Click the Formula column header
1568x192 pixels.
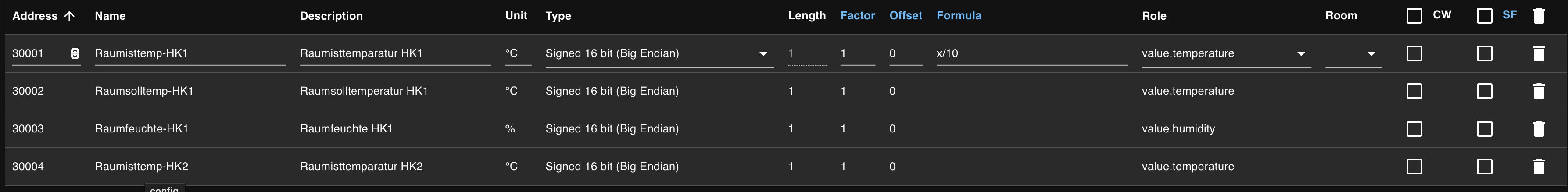tap(959, 16)
